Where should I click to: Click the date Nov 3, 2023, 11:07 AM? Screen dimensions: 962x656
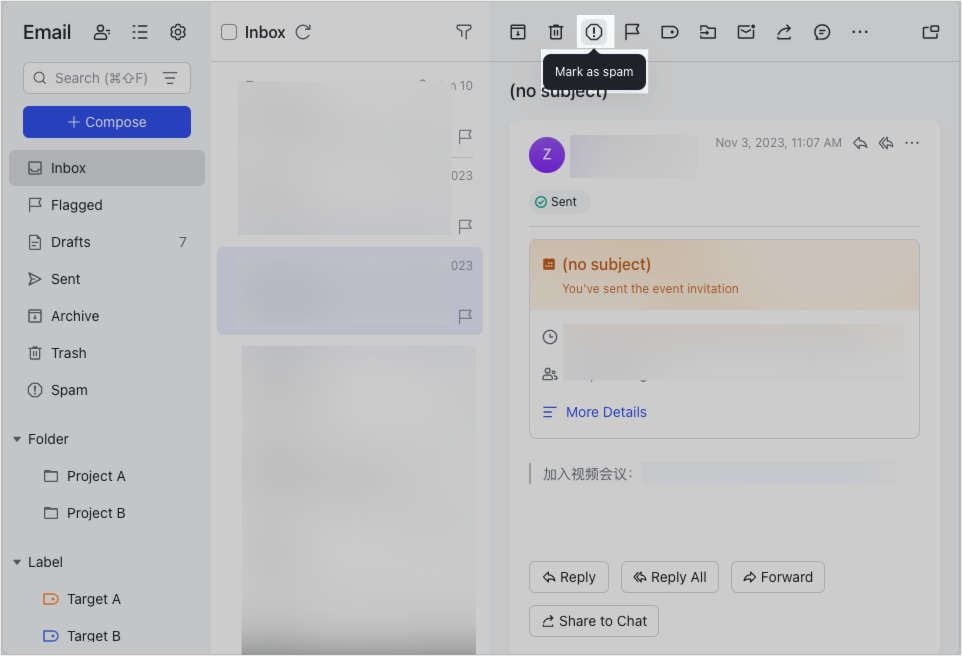click(x=778, y=143)
